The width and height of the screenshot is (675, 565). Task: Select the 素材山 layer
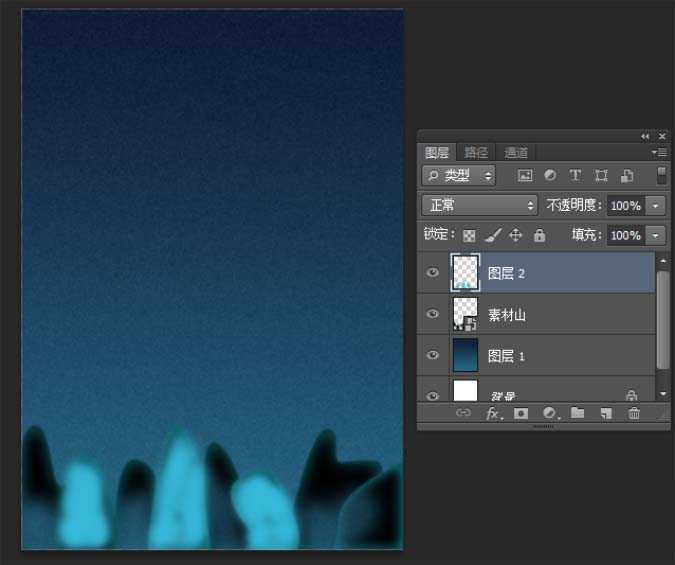pyautogui.click(x=560, y=314)
